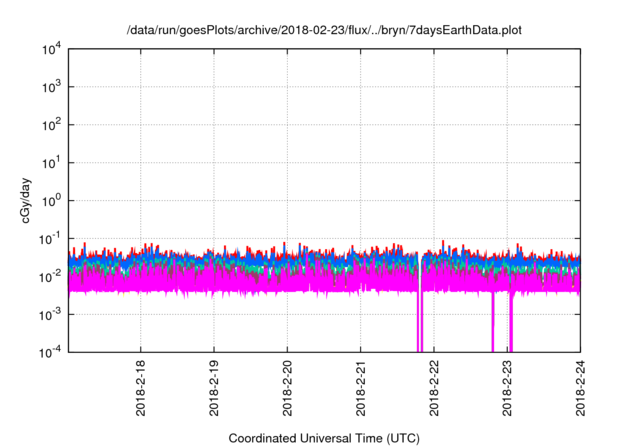Click the 10^-1 y-axis tick label
Screen dimensions: 640x448
50,239
